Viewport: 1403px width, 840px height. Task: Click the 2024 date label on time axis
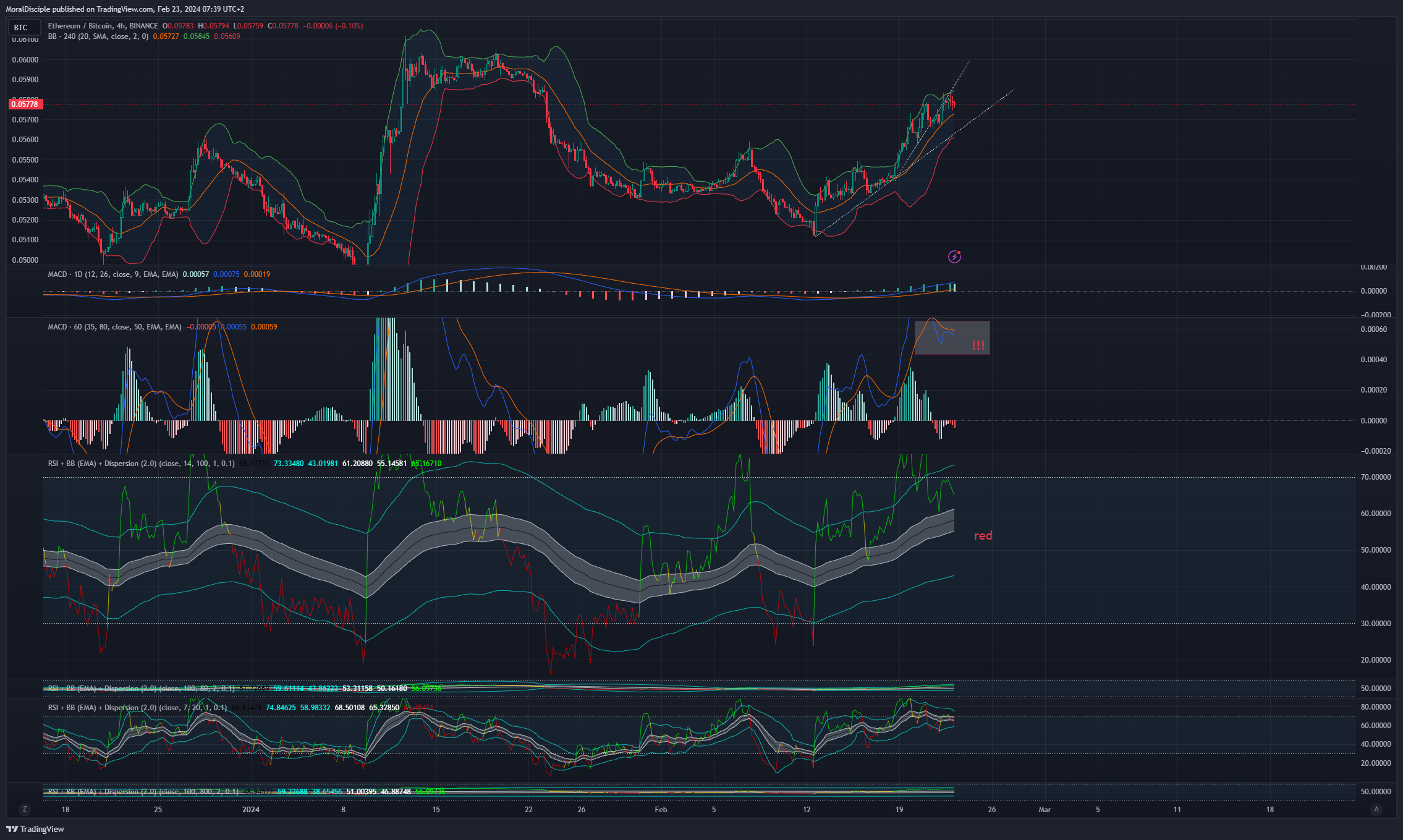(x=251, y=810)
